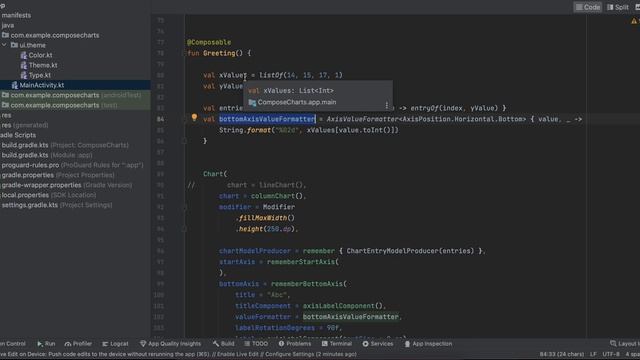640x360 pixels.
Task: Click the 84:33 caret position indicator
Action: (562, 355)
